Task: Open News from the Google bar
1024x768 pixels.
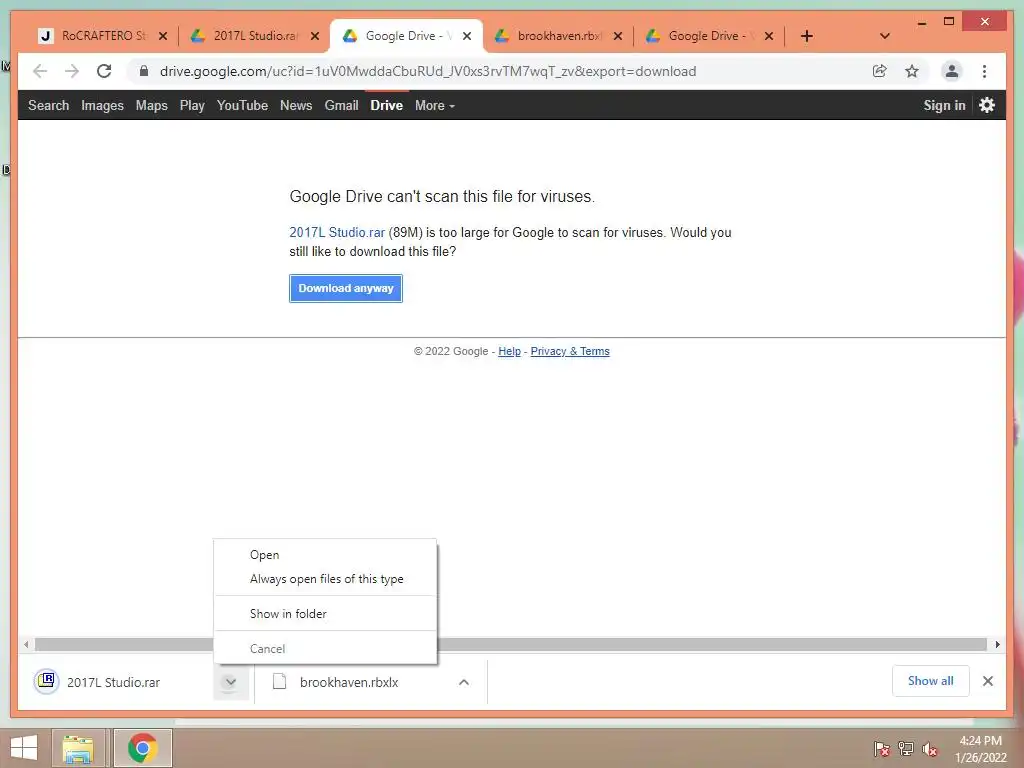Action: (x=296, y=105)
